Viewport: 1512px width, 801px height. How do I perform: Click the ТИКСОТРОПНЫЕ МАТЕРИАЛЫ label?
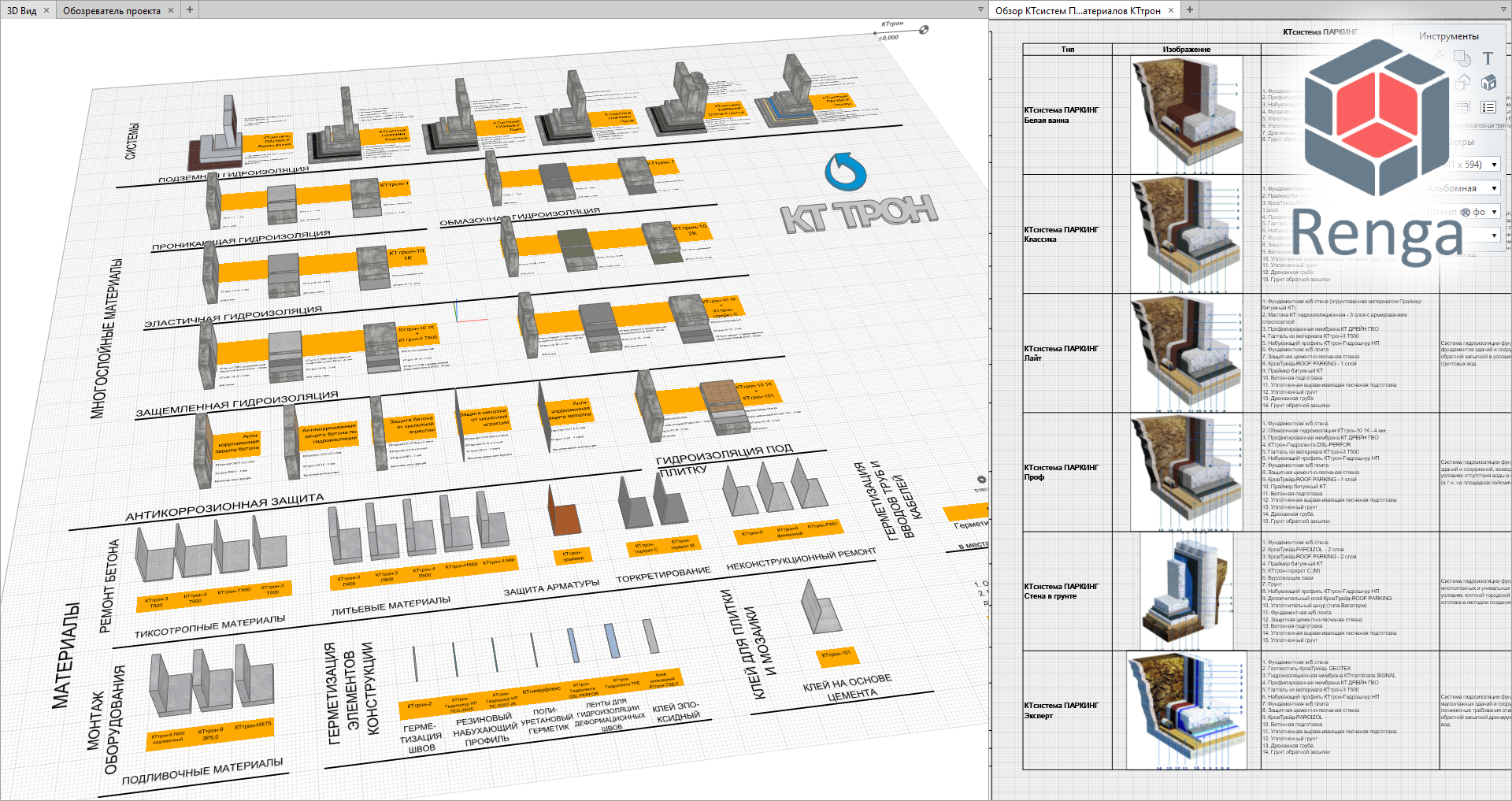click(x=209, y=627)
